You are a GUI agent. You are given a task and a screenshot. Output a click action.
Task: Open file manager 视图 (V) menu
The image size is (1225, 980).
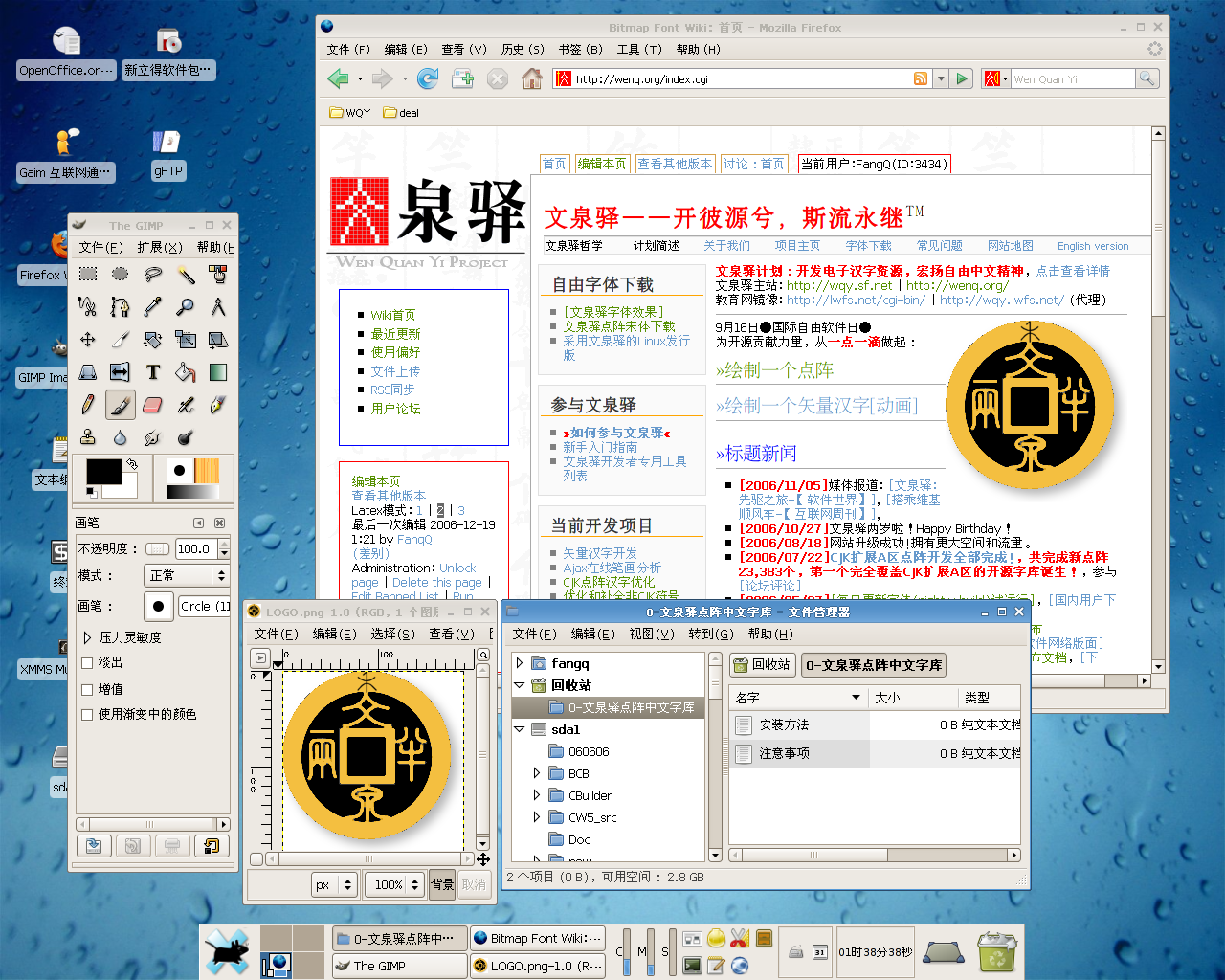pos(652,634)
